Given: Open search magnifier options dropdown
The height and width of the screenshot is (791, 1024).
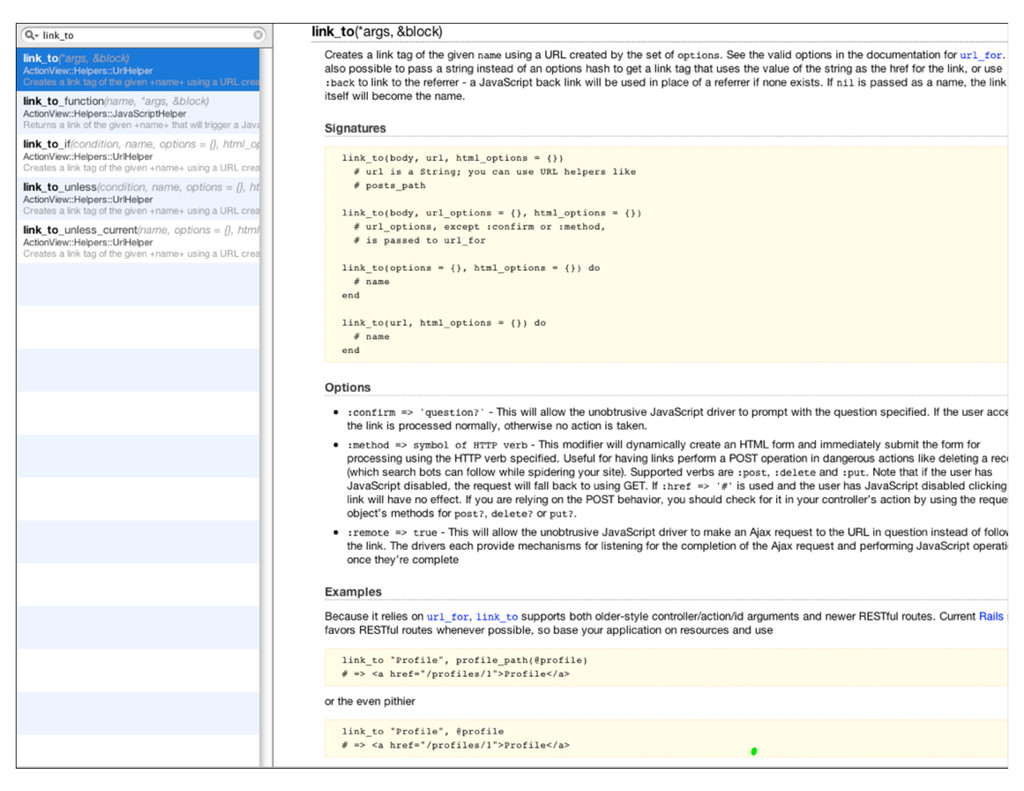Looking at the screenshot, I should point(31,35).
